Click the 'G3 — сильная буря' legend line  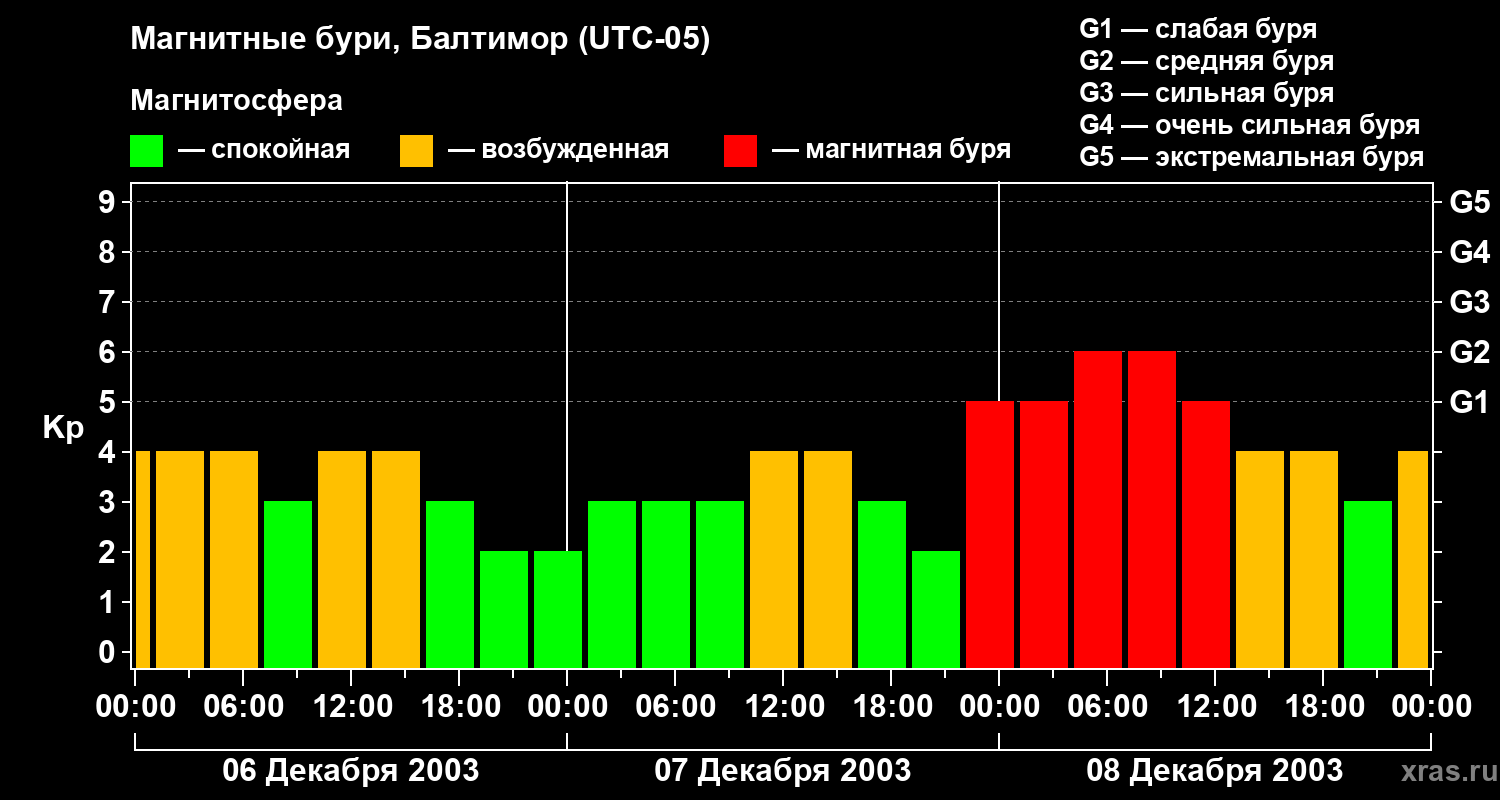[x=1206, y=94]
